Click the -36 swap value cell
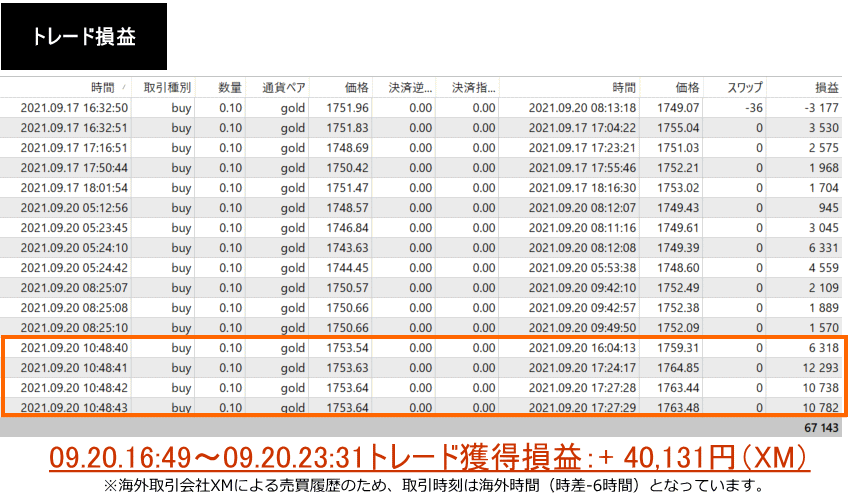 [747, 108]
